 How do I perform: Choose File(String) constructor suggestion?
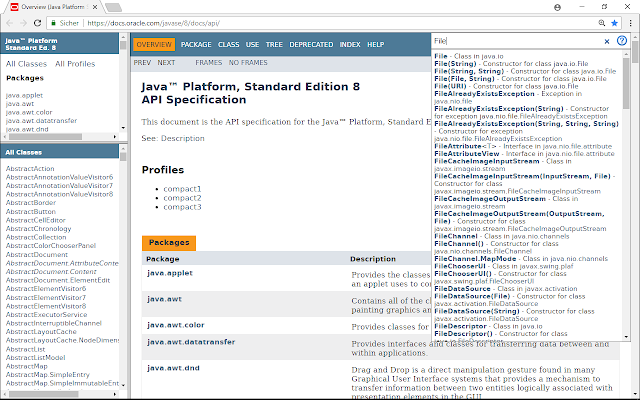click(511, 64)
